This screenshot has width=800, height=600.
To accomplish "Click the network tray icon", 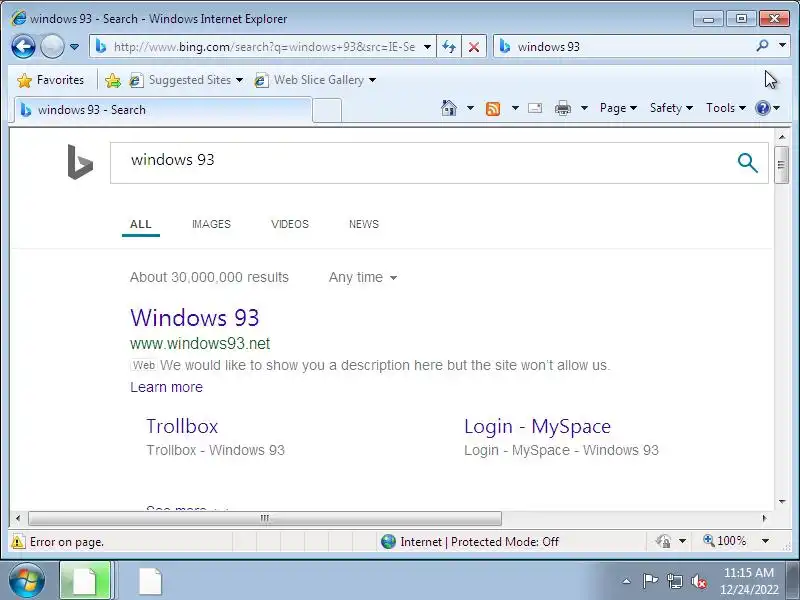I will (674, 581).
